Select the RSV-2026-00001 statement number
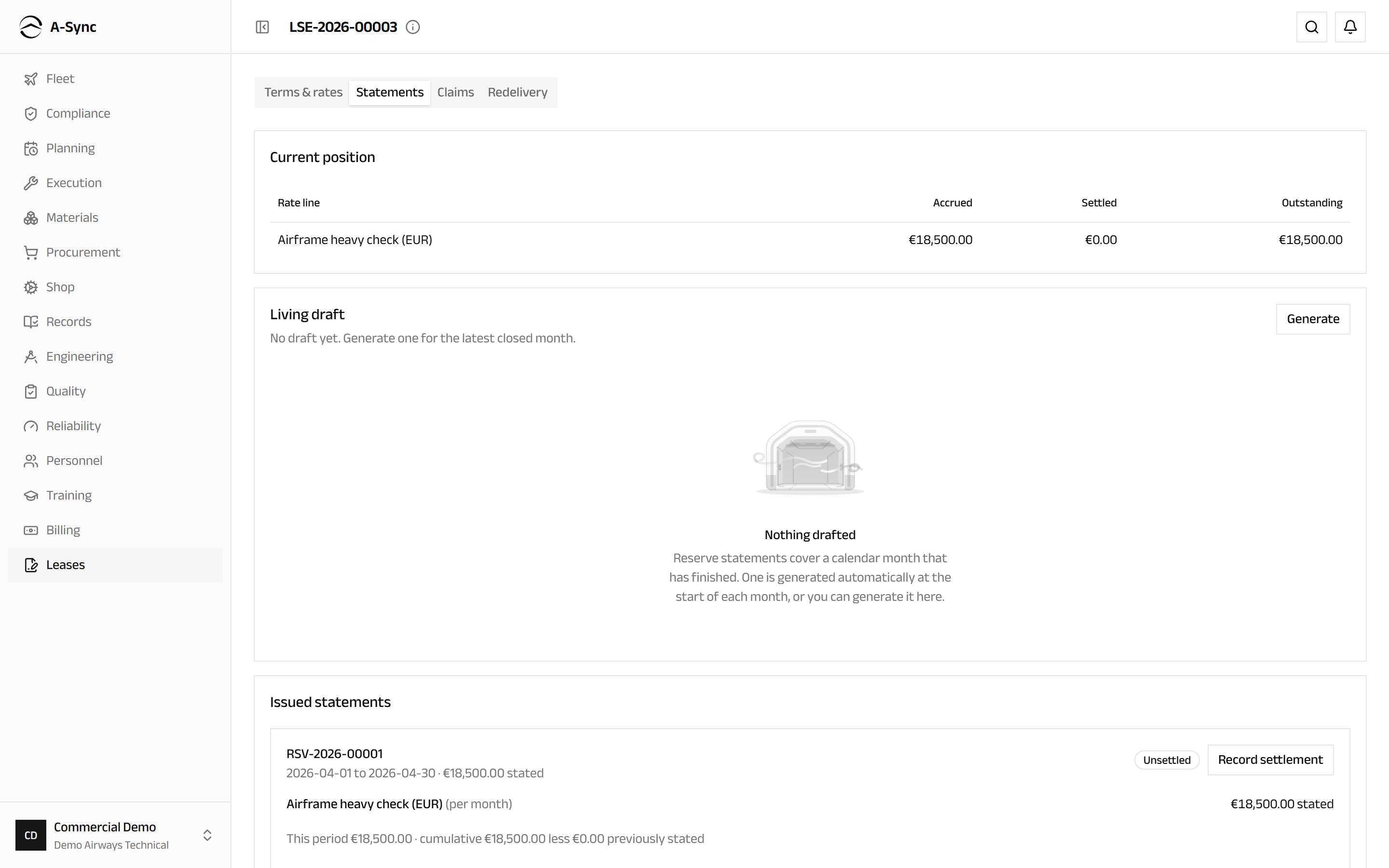Image resolution: width=1389 pixels, height=868 pixels. tap(335, 754)
